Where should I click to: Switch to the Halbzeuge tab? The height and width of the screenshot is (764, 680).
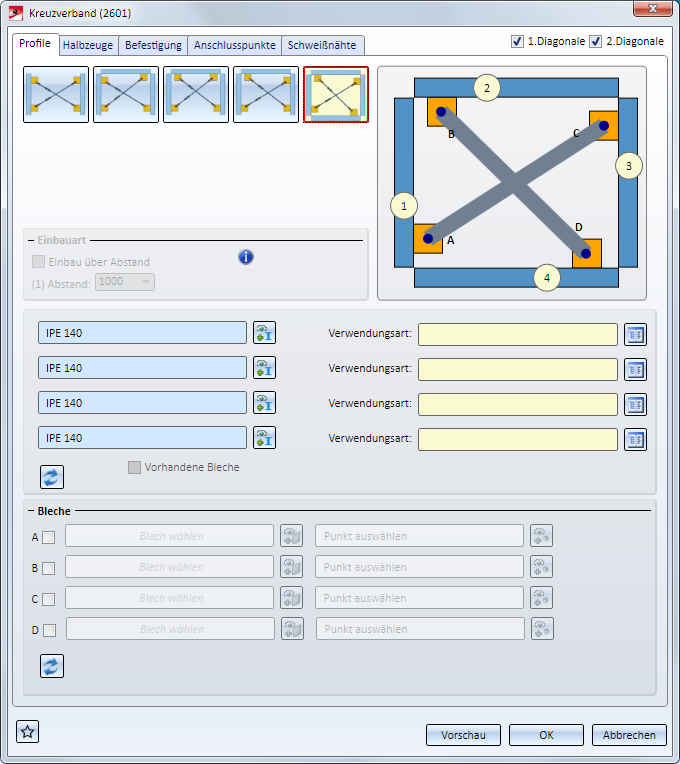[88, 45]
